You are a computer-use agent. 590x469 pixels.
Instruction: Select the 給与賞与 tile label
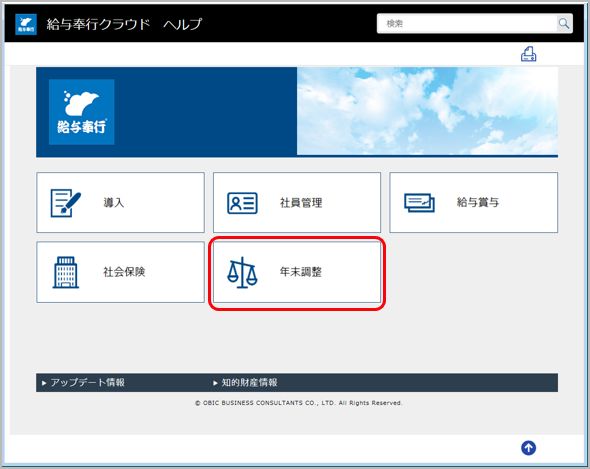(478, 203)
